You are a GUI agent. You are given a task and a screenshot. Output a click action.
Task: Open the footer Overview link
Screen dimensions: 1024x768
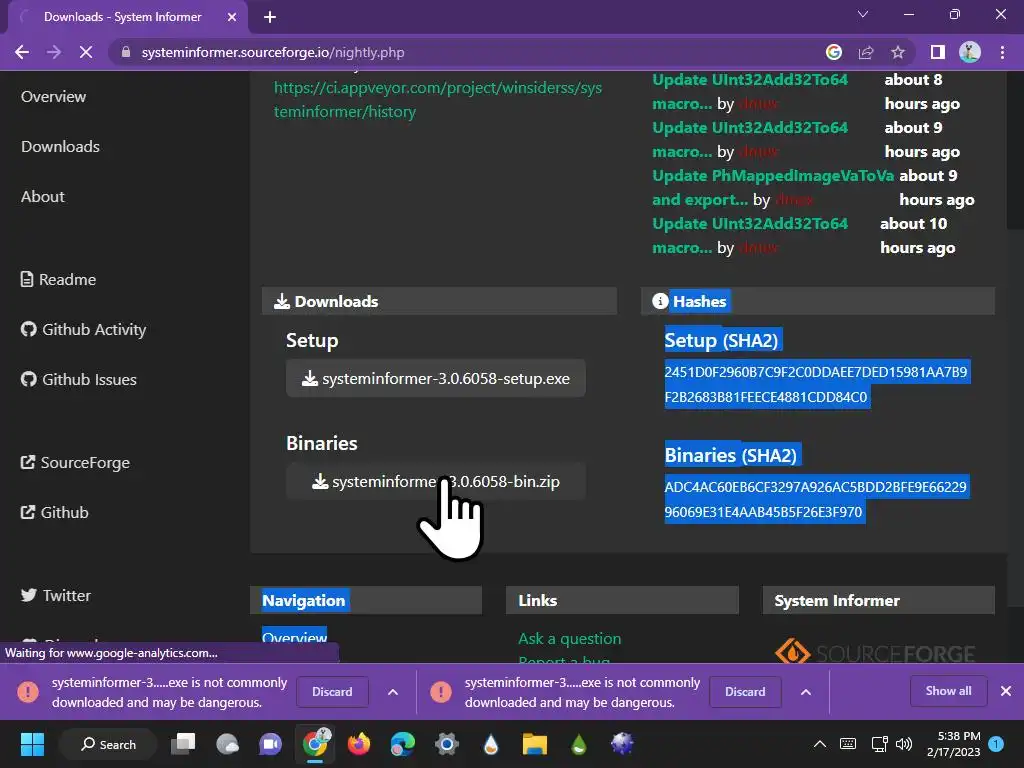[x=295, y=637]
